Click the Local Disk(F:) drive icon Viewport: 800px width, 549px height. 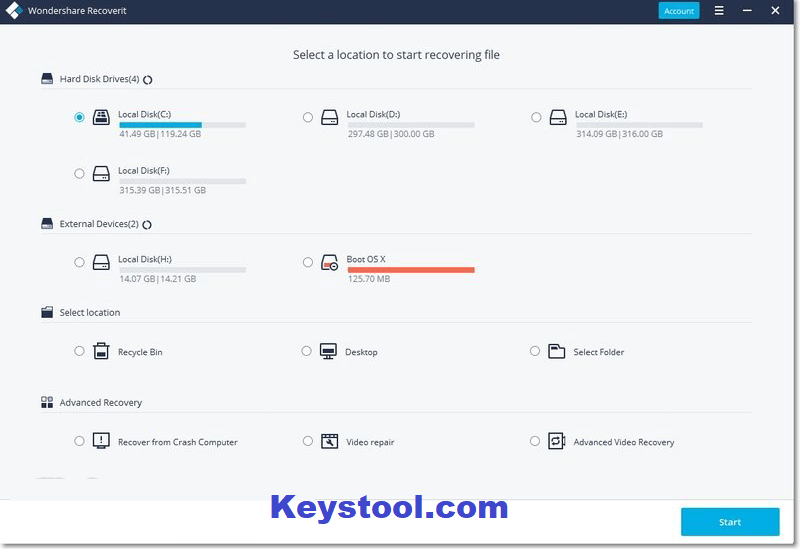point(101,173)
